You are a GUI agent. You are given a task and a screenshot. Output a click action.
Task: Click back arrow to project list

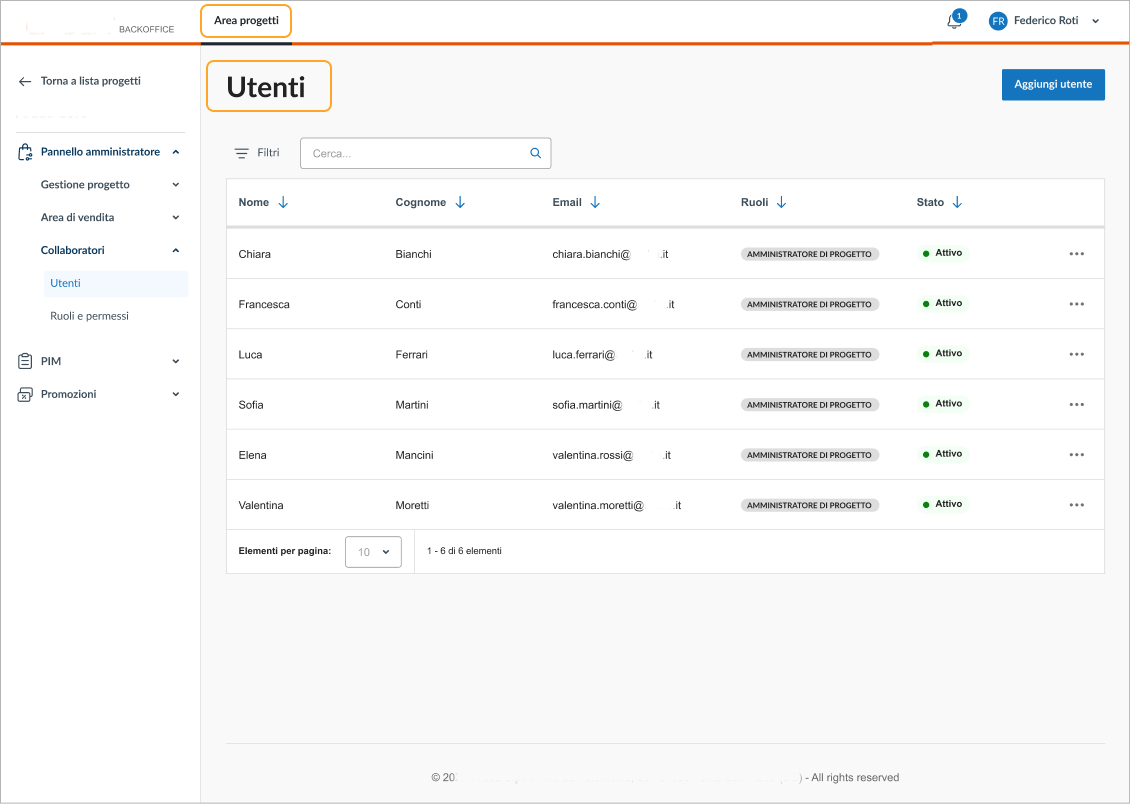25,81
